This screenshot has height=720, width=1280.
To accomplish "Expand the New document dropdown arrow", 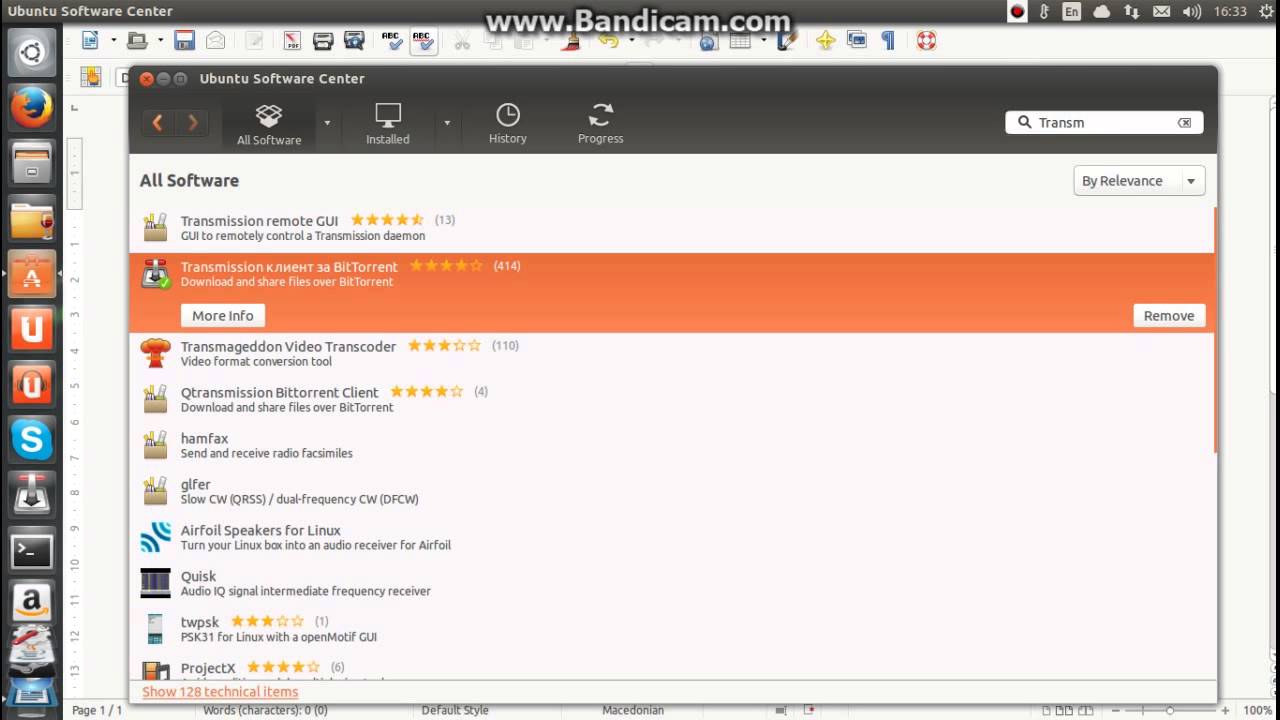I will (x=113, y=41).
